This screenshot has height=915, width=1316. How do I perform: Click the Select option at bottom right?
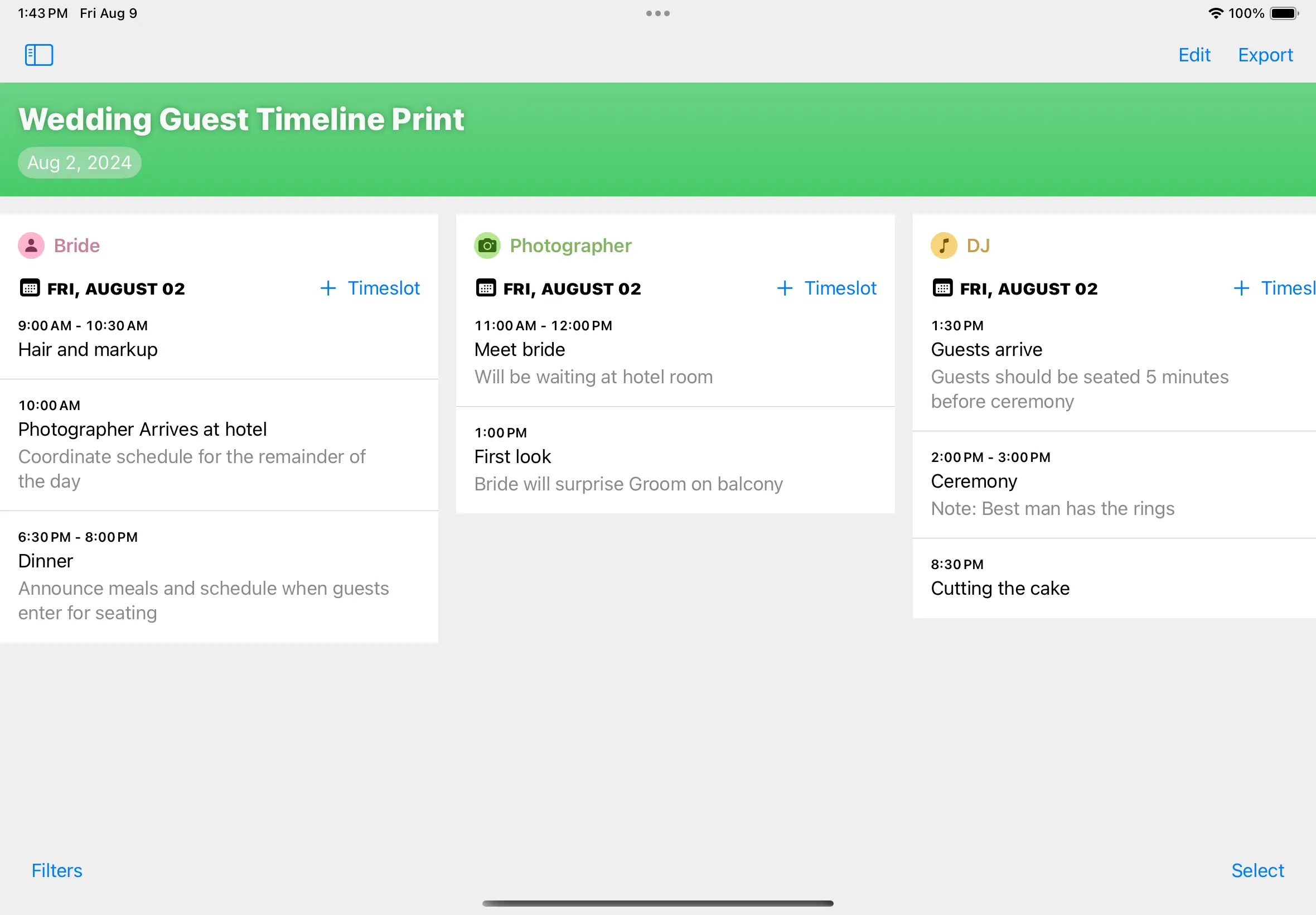[x=1258, y=869]
